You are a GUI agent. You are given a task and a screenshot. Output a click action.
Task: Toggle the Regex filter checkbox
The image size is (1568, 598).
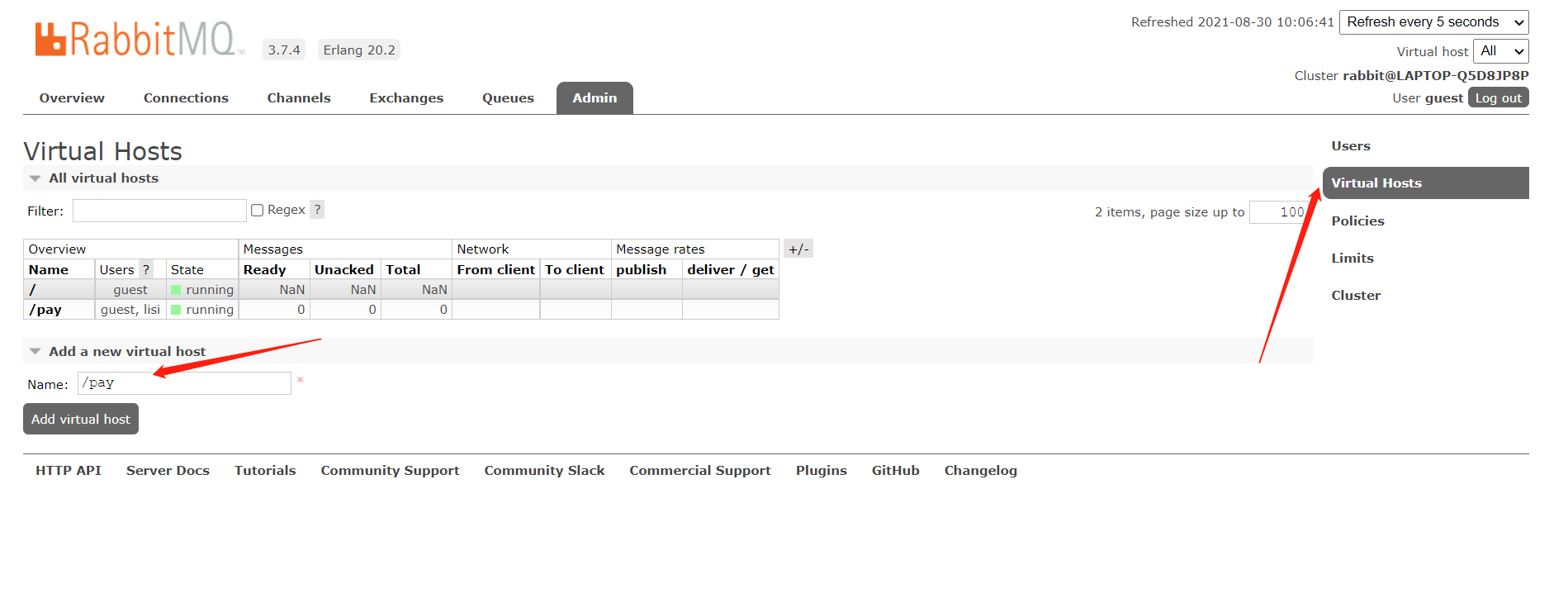tap(258, 210)
